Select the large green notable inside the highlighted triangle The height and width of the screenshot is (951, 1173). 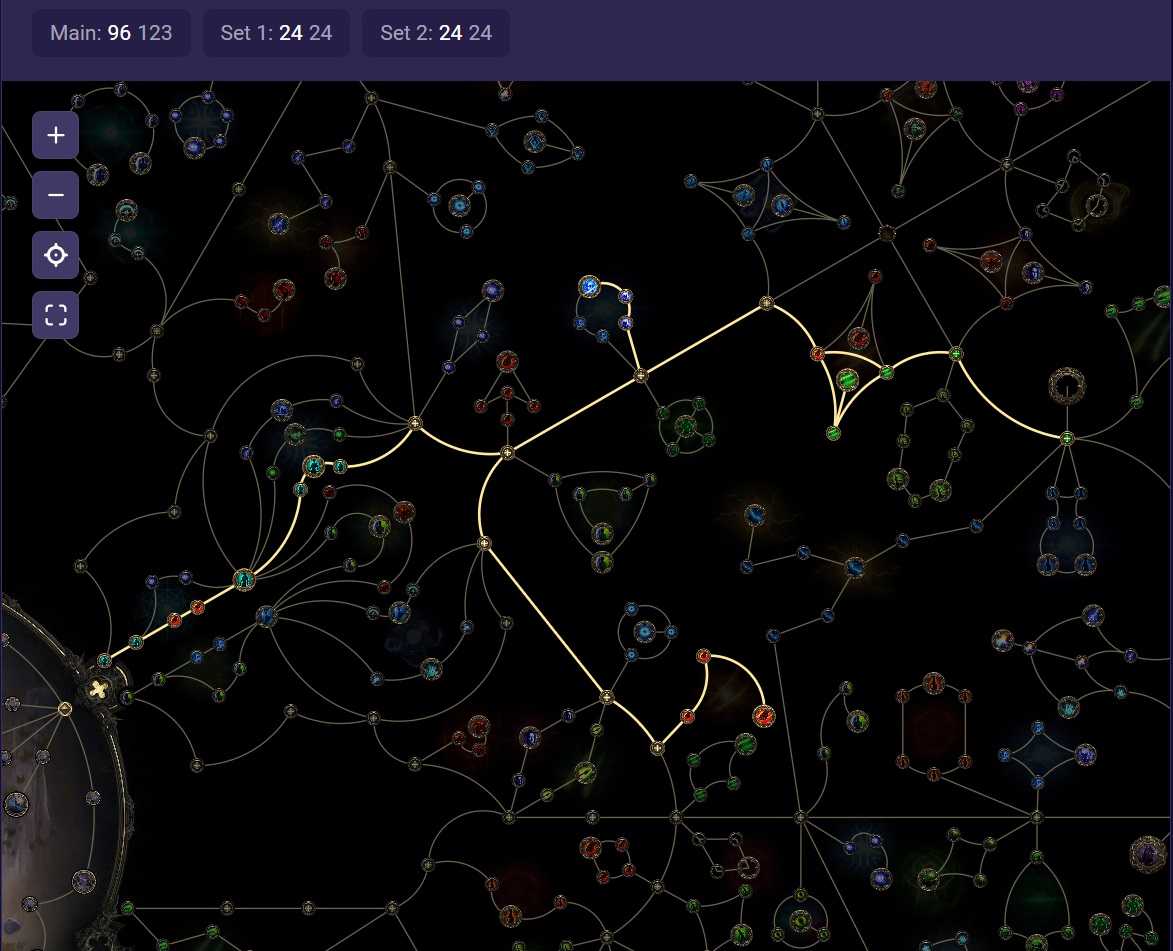coord(847,379)
